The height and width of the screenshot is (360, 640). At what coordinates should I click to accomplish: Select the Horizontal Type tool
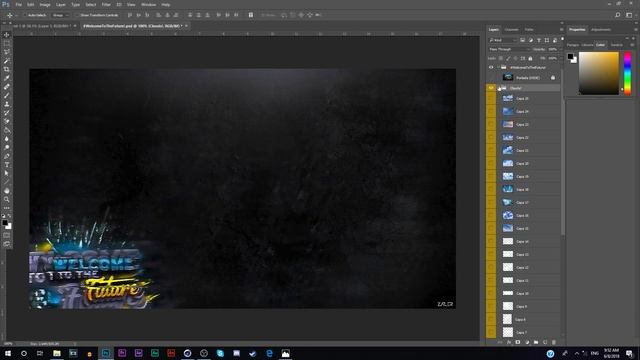[x=7, y=165]
